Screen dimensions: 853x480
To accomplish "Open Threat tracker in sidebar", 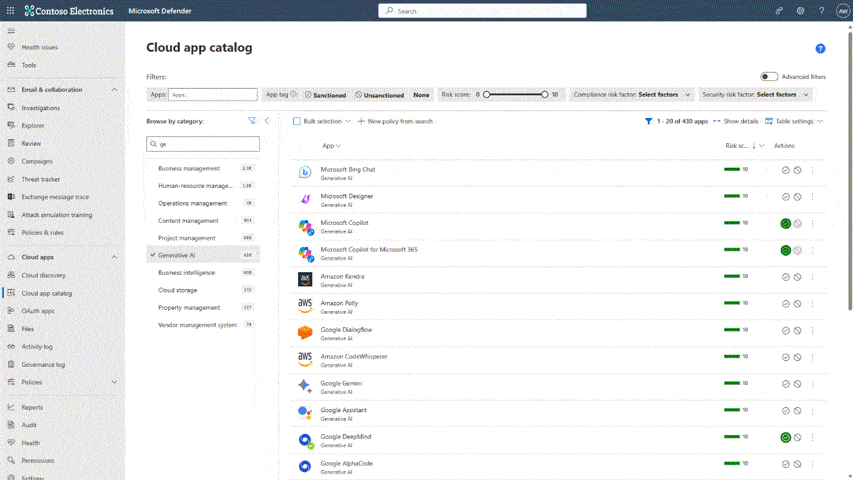I will tap(41, 179).
